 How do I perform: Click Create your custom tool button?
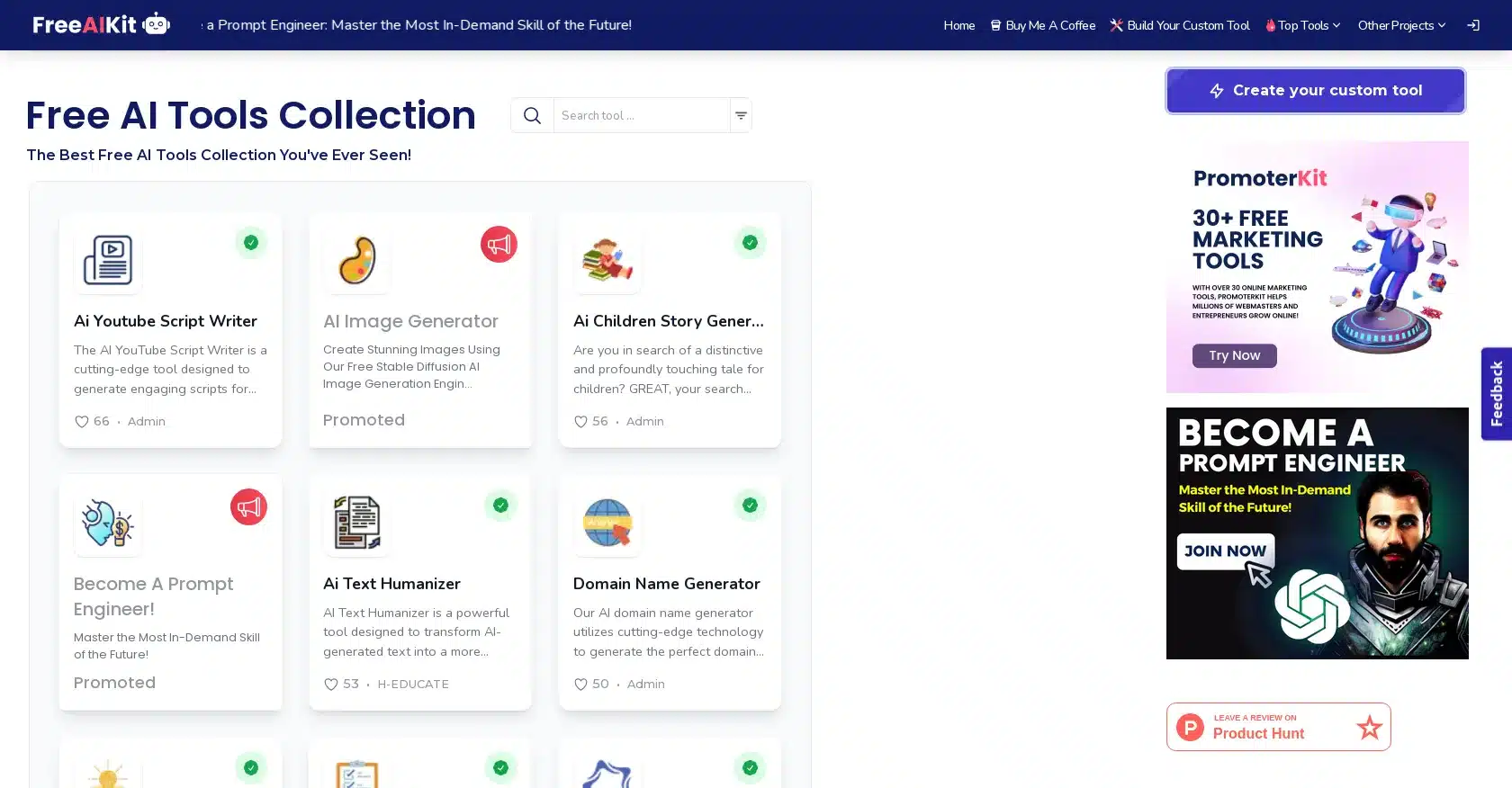tap(1315, 91)
